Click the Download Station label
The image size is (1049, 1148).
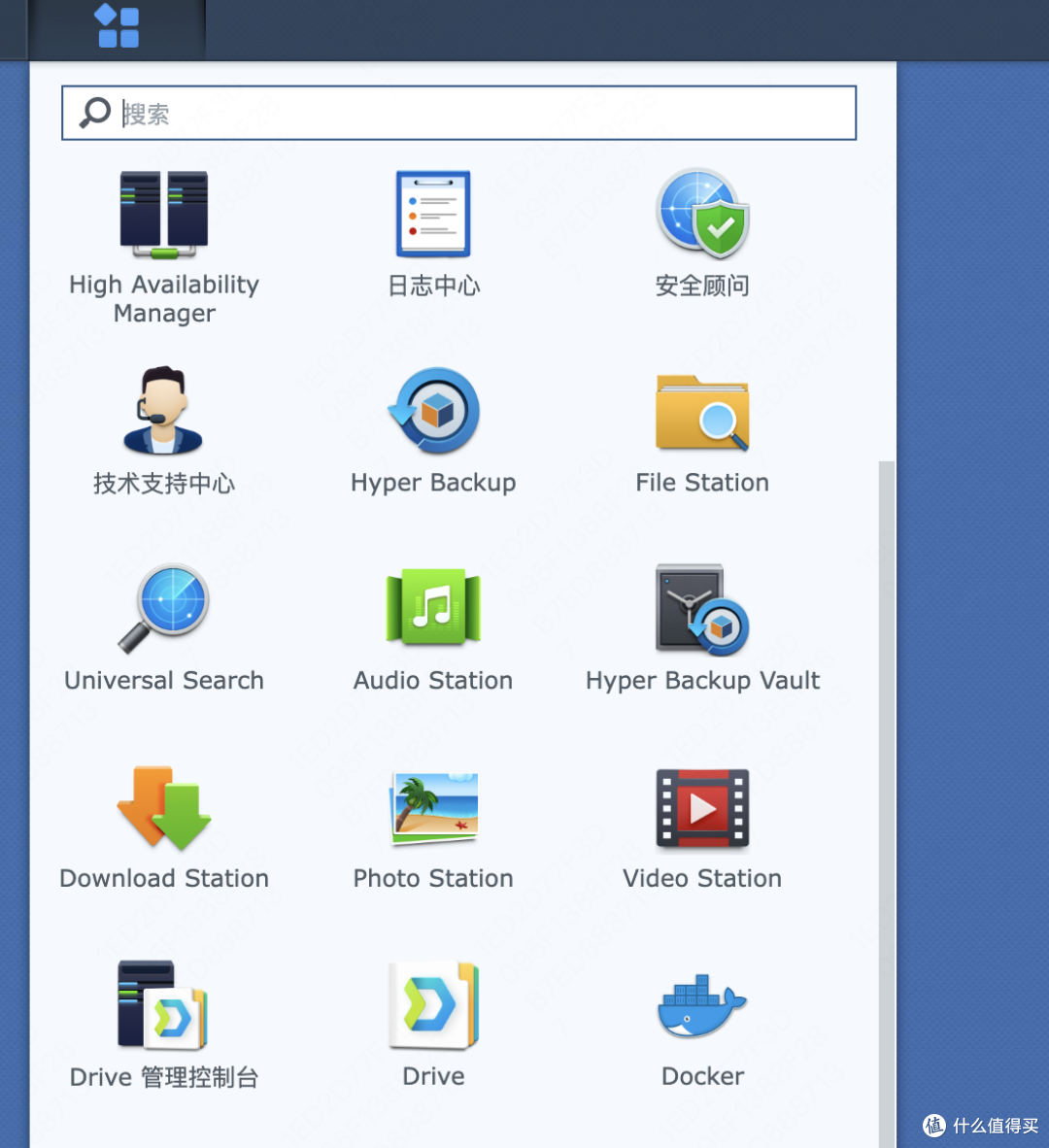point(164,878)
